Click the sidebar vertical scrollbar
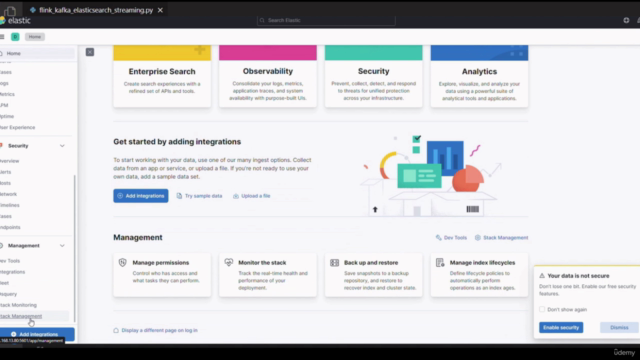Viewport: 640px width, 360px height. pyautogui.click(x=74, y=249)
